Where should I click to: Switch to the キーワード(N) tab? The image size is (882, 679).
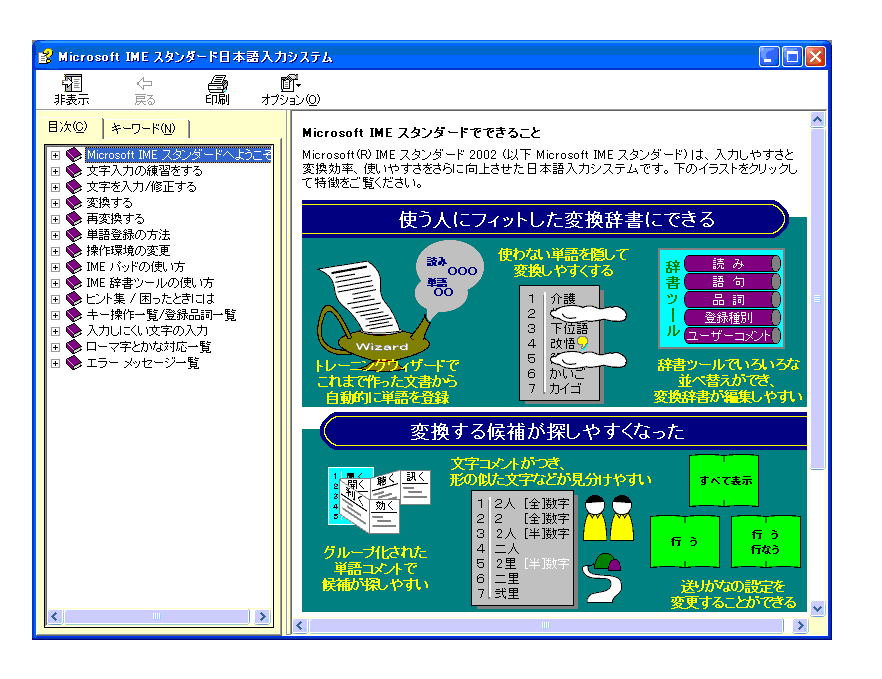coord(143,128)
